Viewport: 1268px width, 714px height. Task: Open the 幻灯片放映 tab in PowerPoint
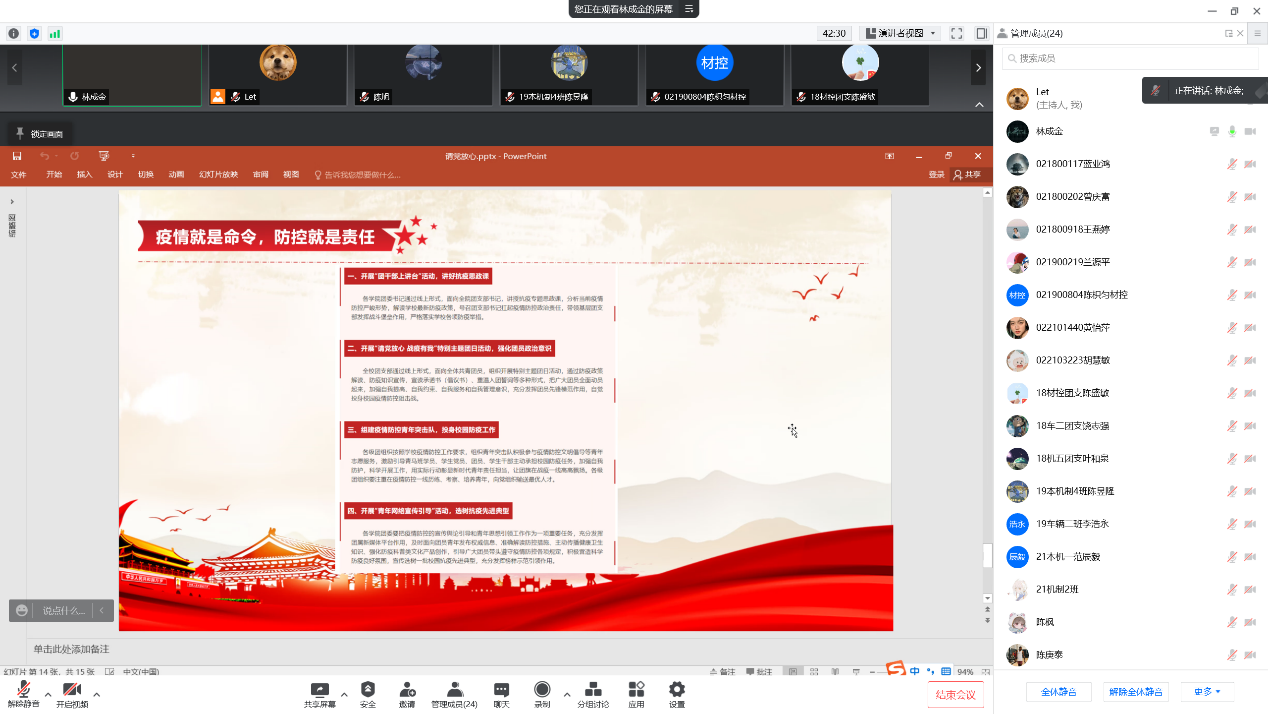pyautogui.click(x=218, y=175)
